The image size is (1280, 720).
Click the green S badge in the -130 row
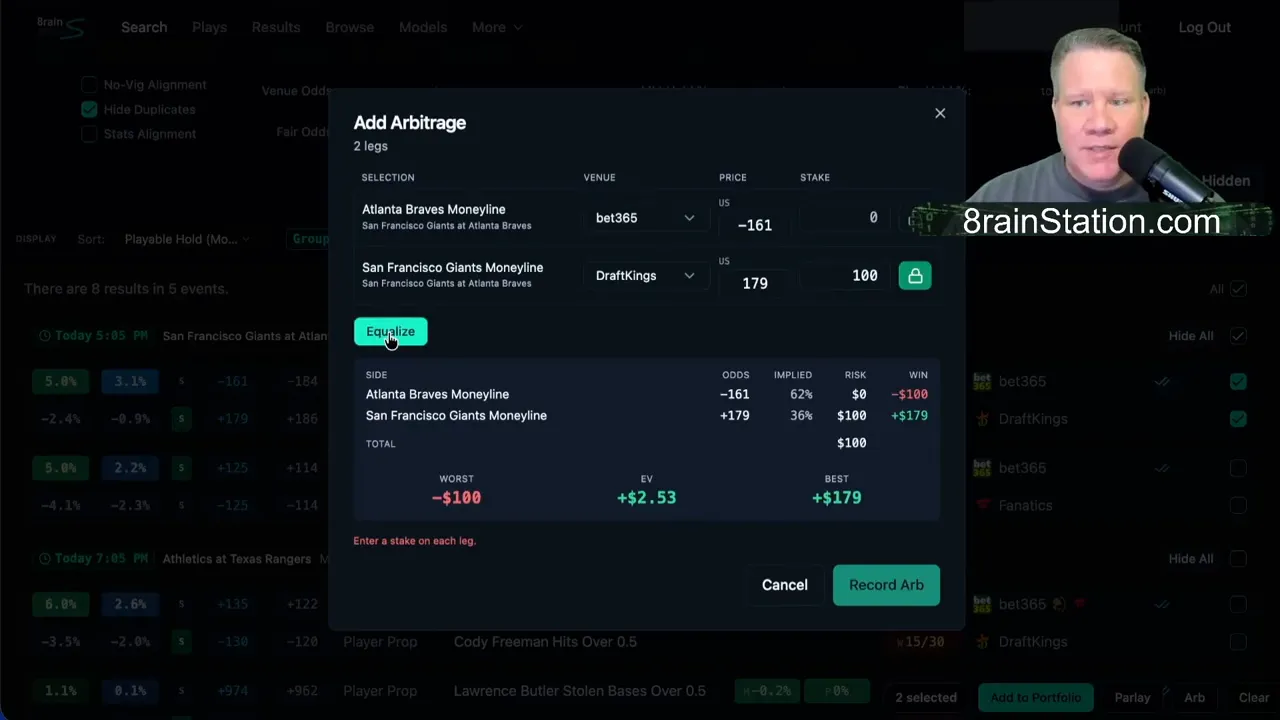[x=181, y=642]
